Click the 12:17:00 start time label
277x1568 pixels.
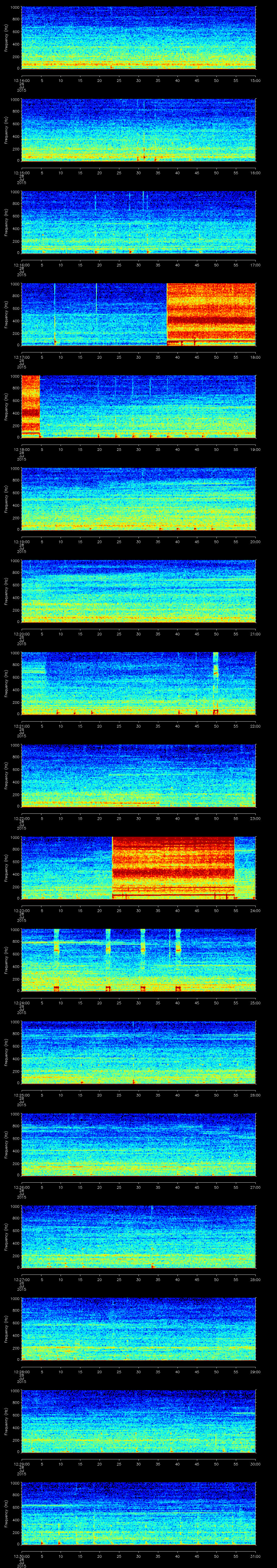(21, 357)
